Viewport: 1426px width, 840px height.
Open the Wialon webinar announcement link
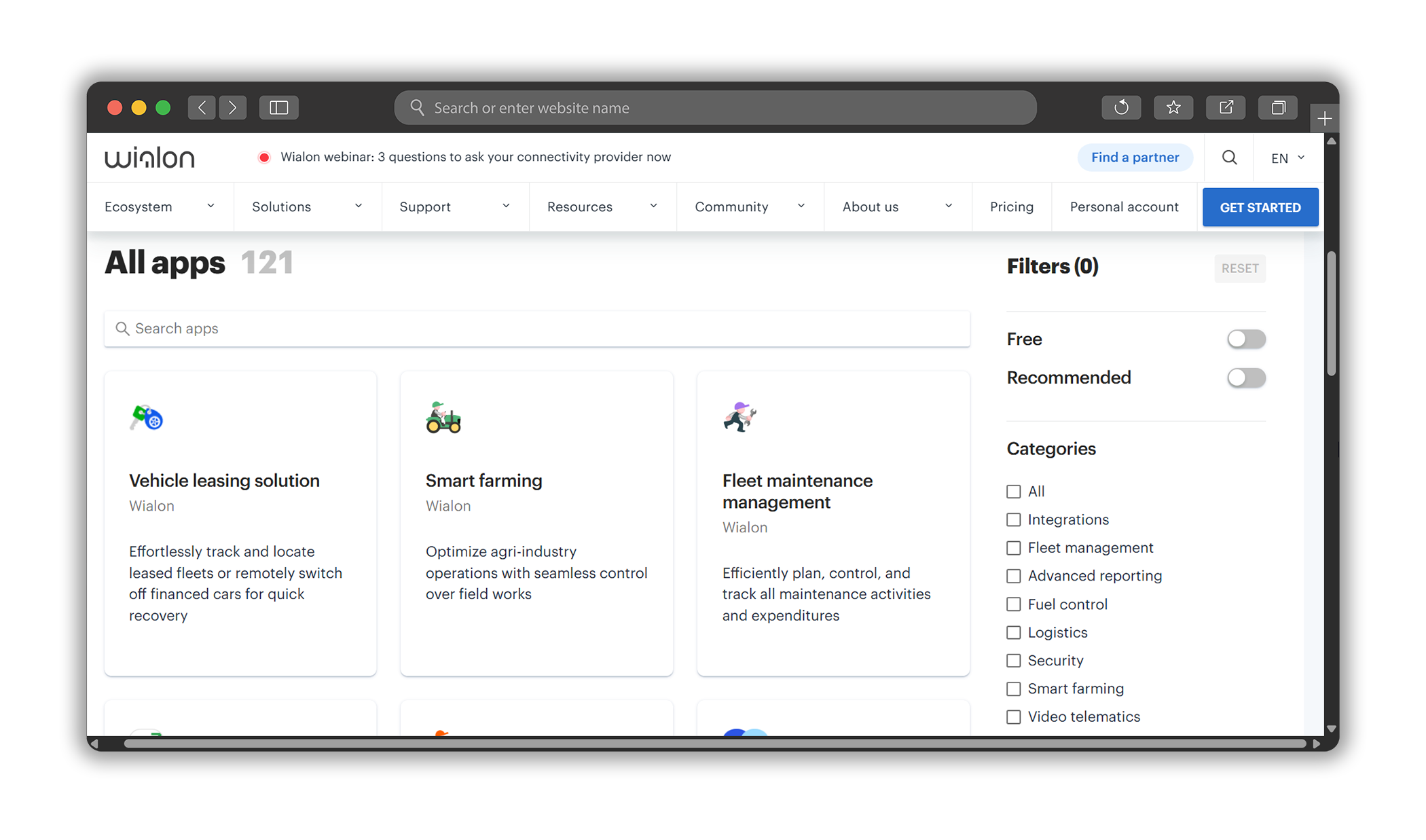coord(475,157)
